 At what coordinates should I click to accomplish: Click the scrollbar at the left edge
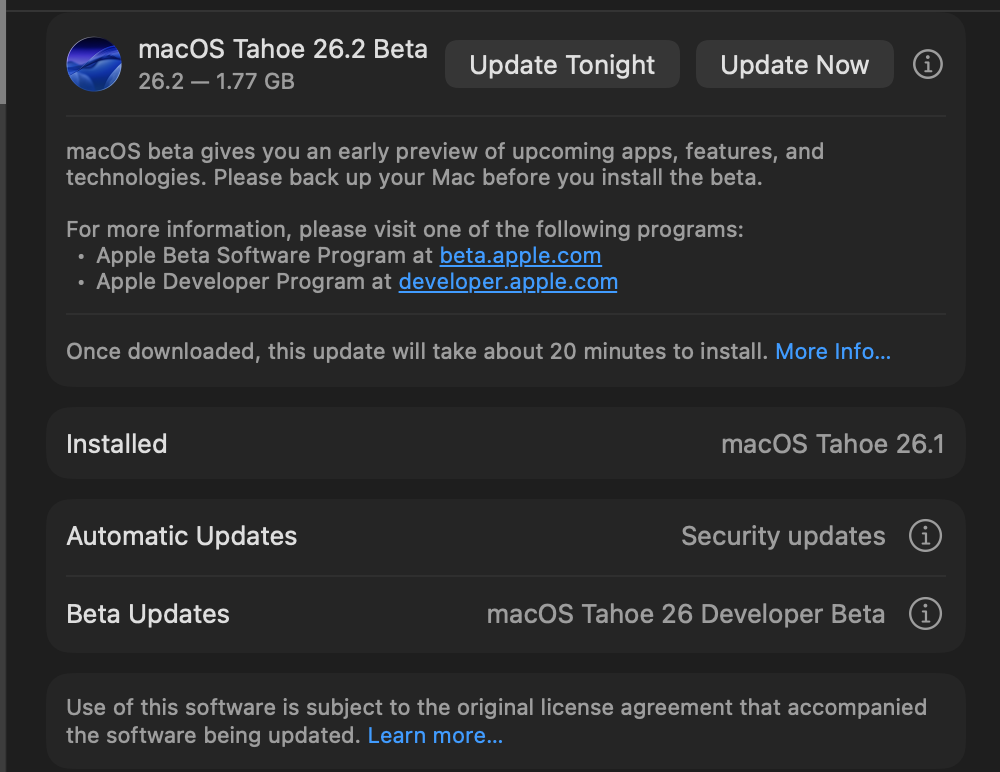(x=3, y=50)
